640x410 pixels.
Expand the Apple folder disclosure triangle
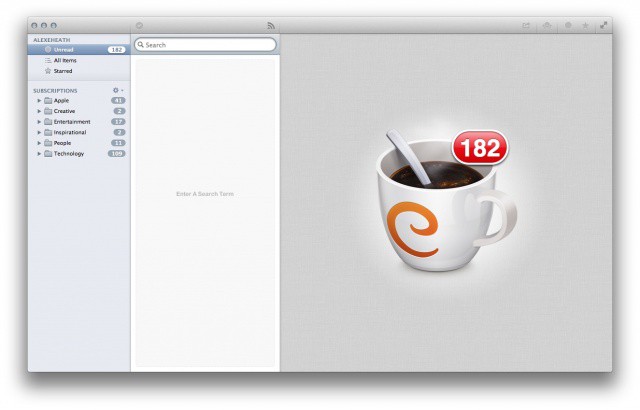[39, 101]
